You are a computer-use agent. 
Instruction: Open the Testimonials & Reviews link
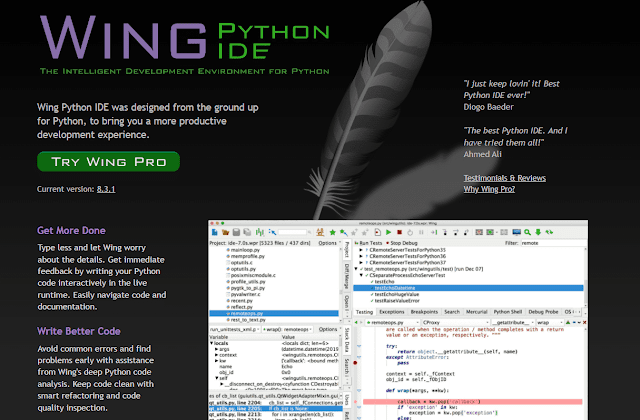coord(504,178)
